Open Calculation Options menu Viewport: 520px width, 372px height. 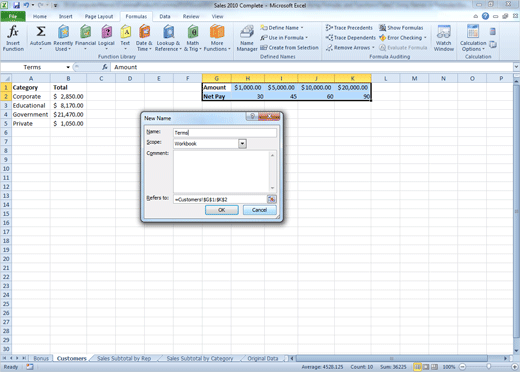pos(473,38)
